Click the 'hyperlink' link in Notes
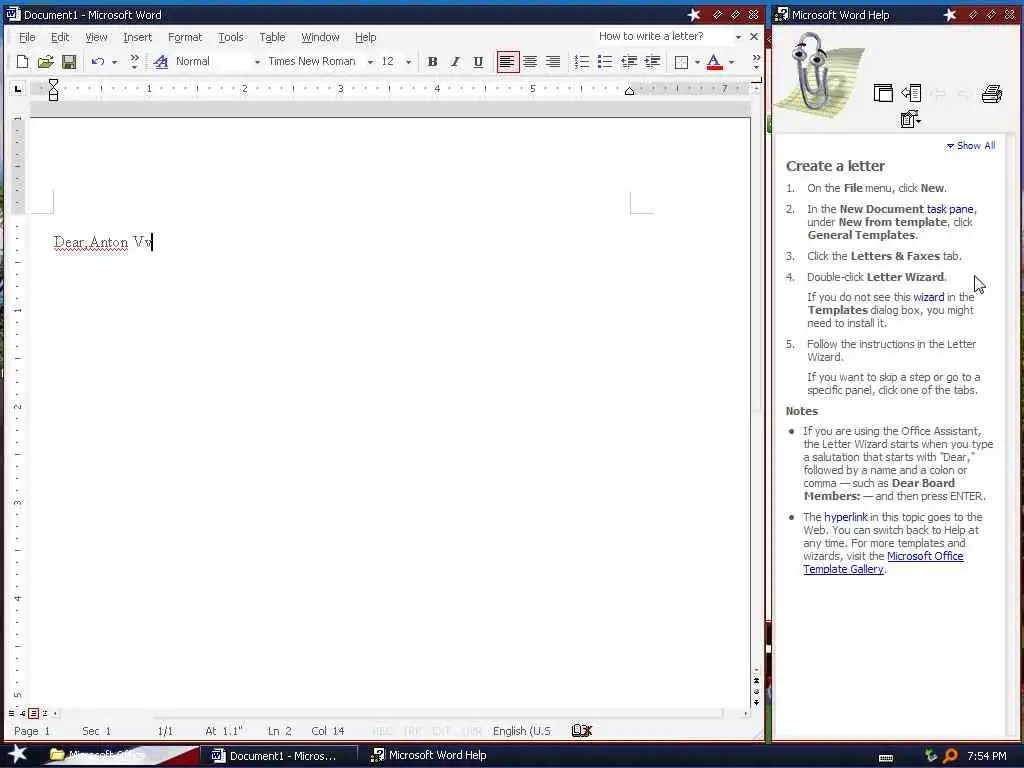The image size is (1024, 768). [846, 517]
